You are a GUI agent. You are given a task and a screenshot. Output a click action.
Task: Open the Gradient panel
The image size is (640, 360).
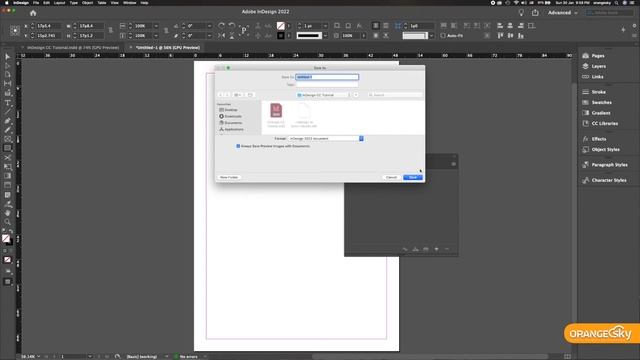(x=601, y=113)
